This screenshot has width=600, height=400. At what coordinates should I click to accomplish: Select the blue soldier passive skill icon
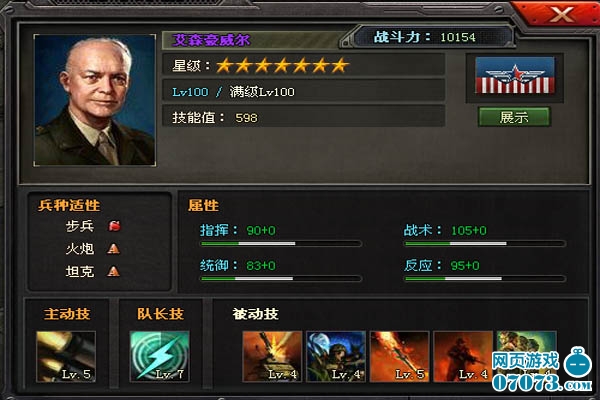336,356
